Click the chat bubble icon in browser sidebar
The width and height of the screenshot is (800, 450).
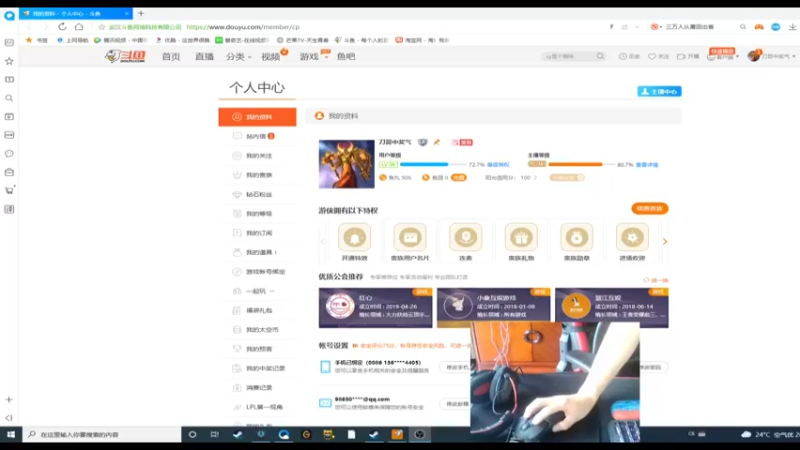[x=9, y=154]
